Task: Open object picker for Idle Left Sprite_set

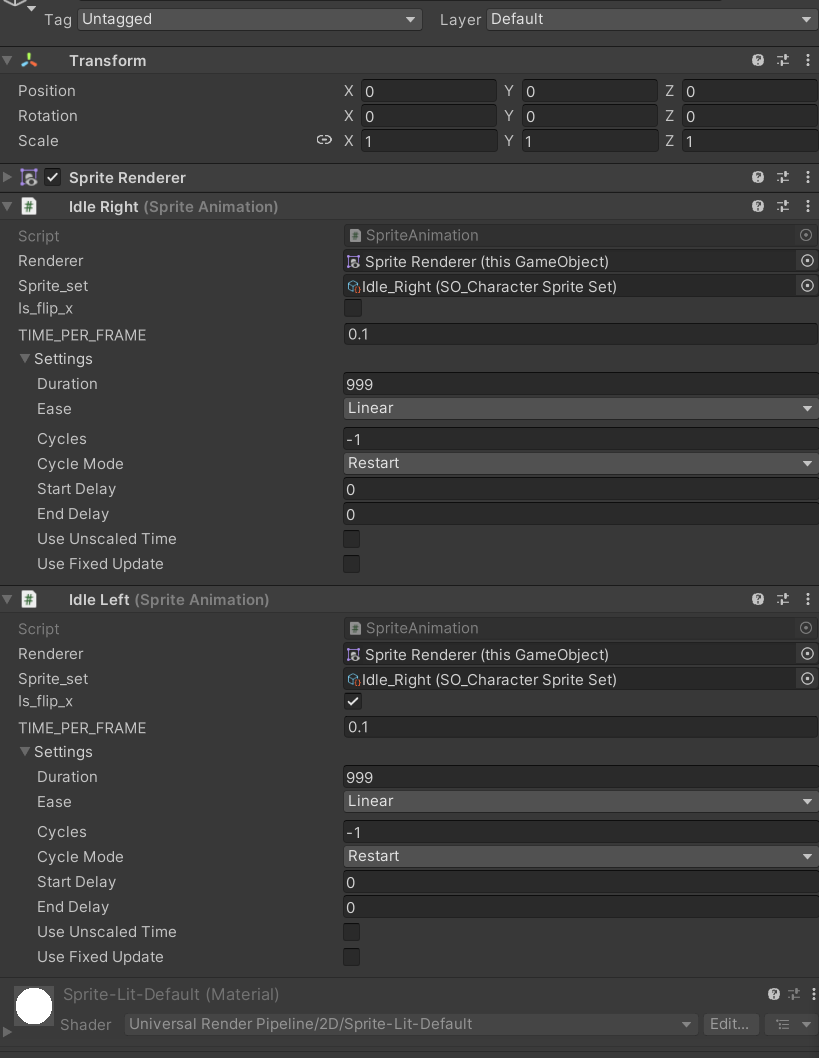Action: [807, 678]
